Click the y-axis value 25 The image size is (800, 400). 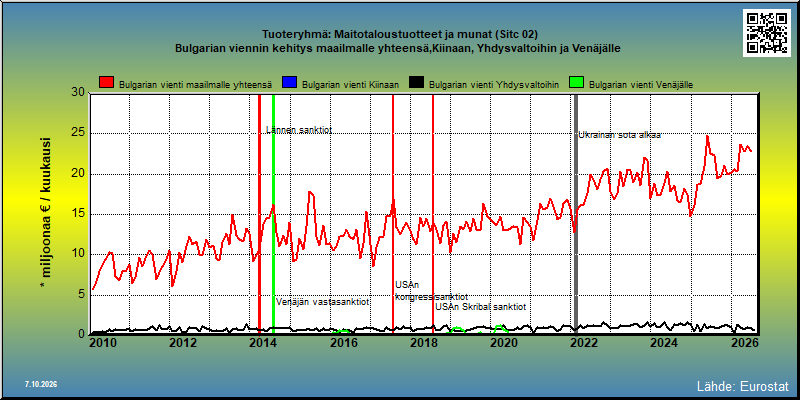(78, 133)
